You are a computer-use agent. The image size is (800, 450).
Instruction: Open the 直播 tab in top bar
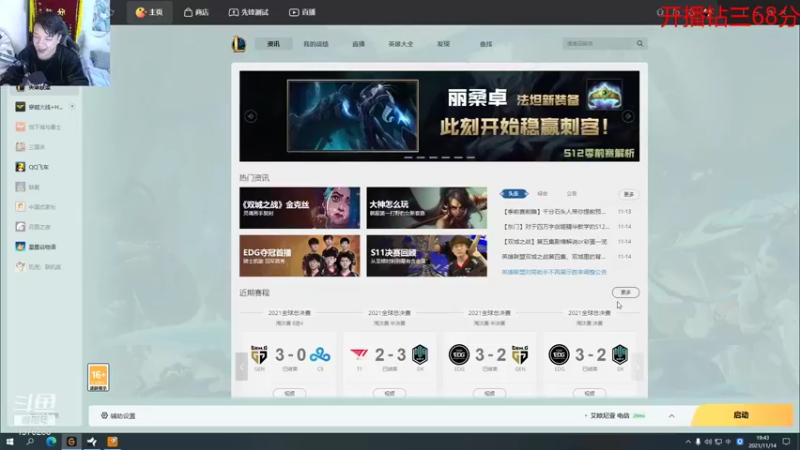point(303,12)
